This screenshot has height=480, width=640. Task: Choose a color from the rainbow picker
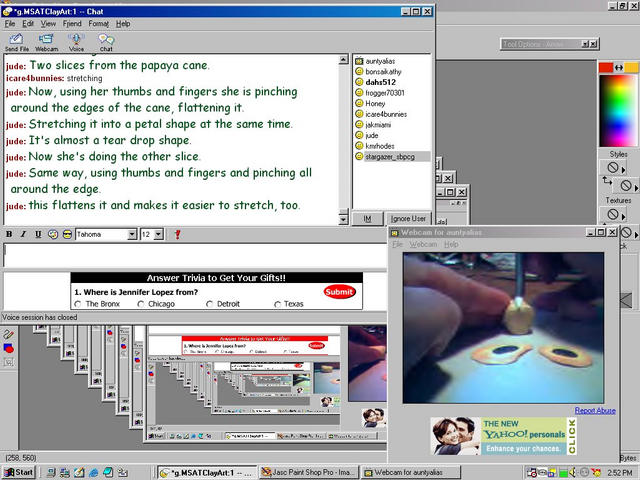tap(618, 110)
